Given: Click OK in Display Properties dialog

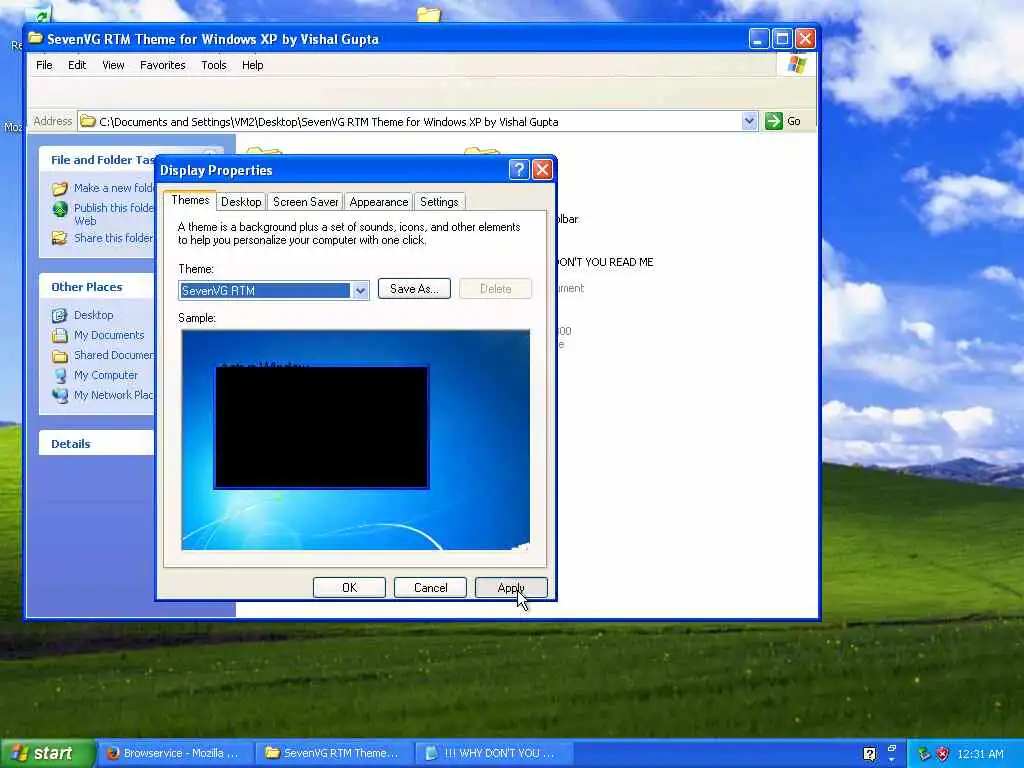Looking at the screenshot, I should 349,588.
